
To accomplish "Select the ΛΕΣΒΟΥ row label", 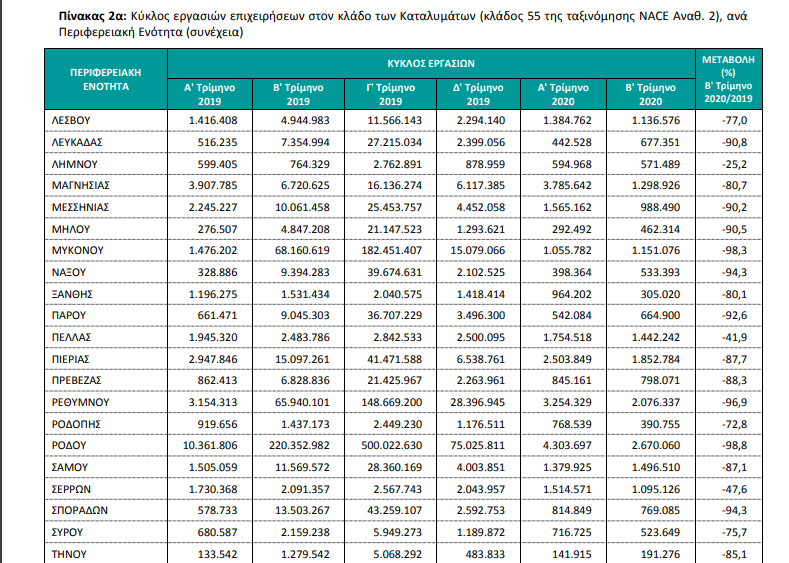I will point(71,121).
